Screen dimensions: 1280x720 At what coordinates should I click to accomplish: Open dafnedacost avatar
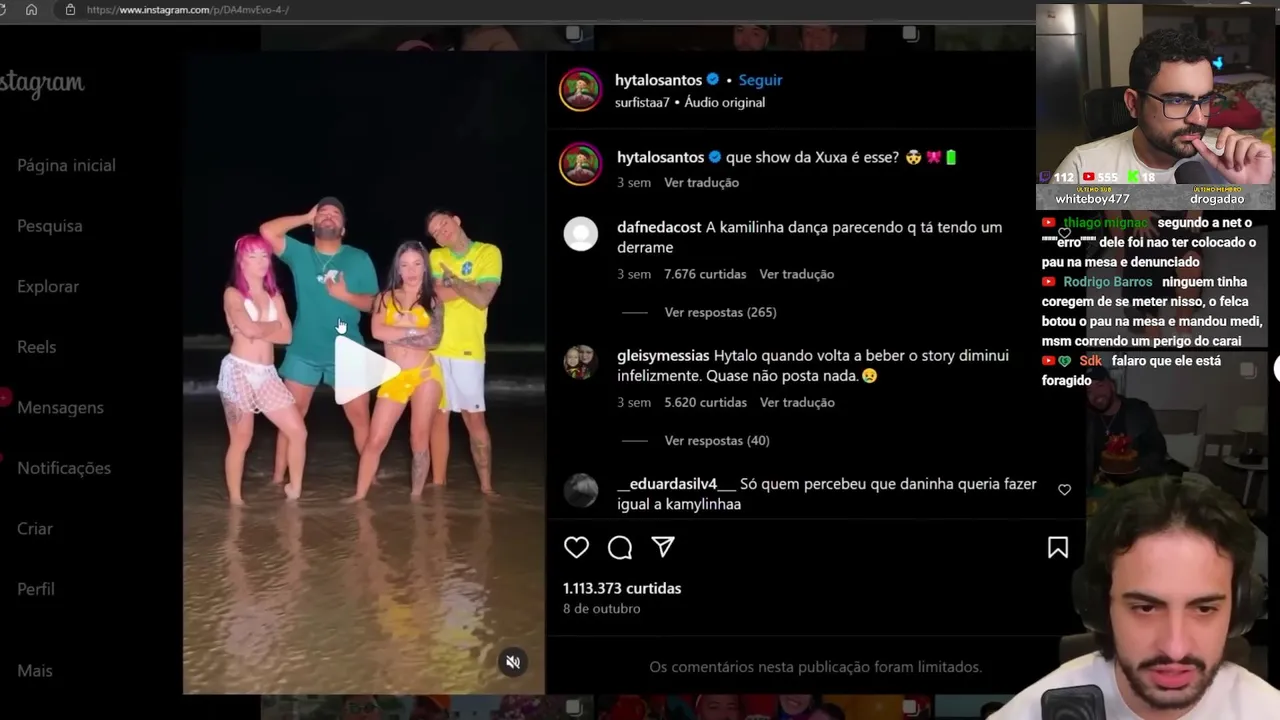580,234
